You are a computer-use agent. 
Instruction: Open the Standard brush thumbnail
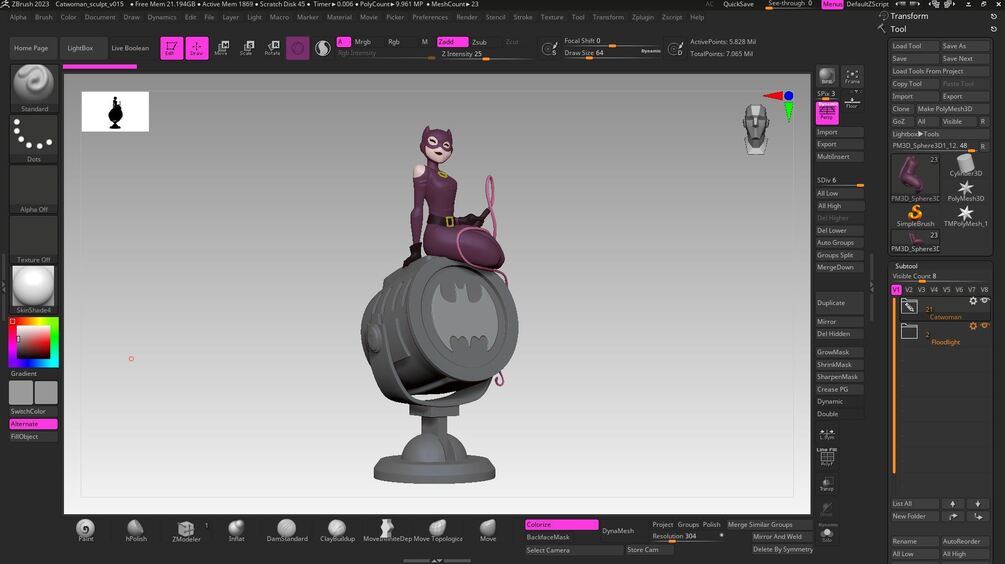(34, 88)
